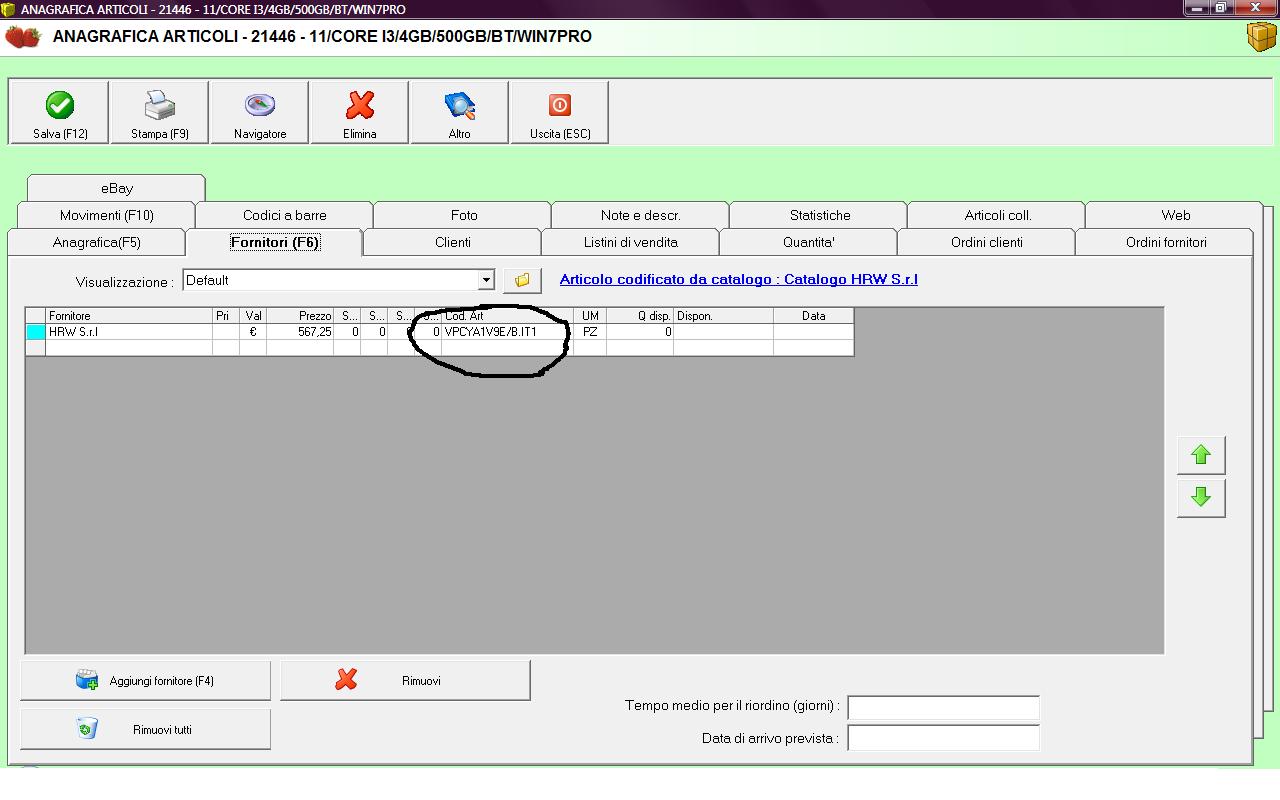This screenshot has height=800, width=1280.
Task: Exit via Uscita (ESC) button
Action: pyautogui.click(x=560, y=112)
